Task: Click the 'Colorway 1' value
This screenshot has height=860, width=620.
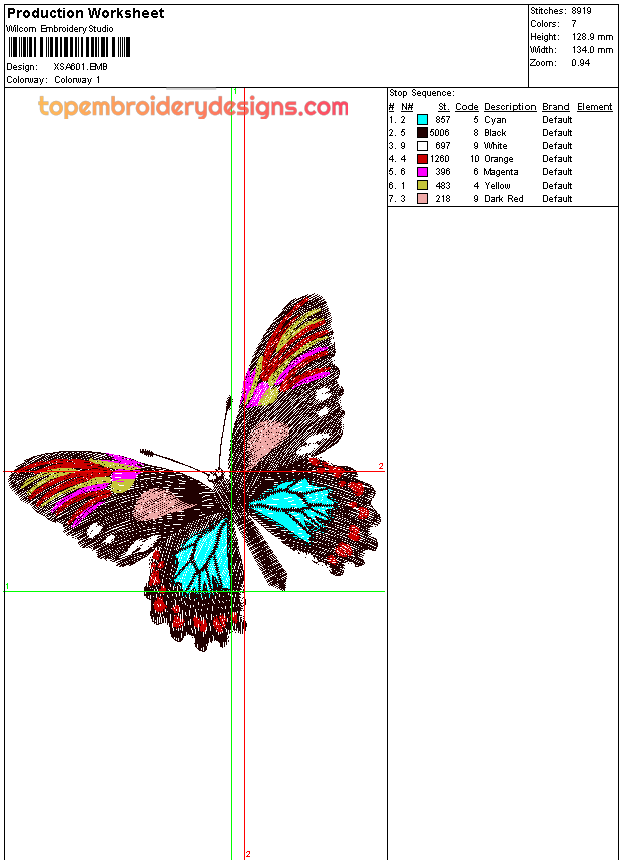Action: tap(77, 80)
